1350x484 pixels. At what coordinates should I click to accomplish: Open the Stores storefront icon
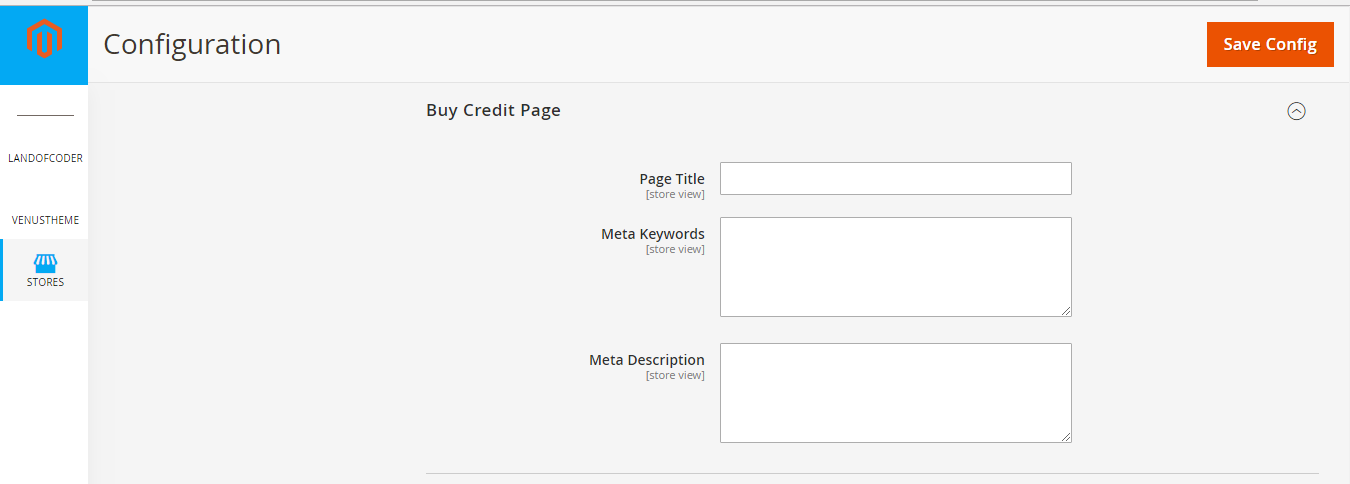pyautogui.click(x=45, y=263)
